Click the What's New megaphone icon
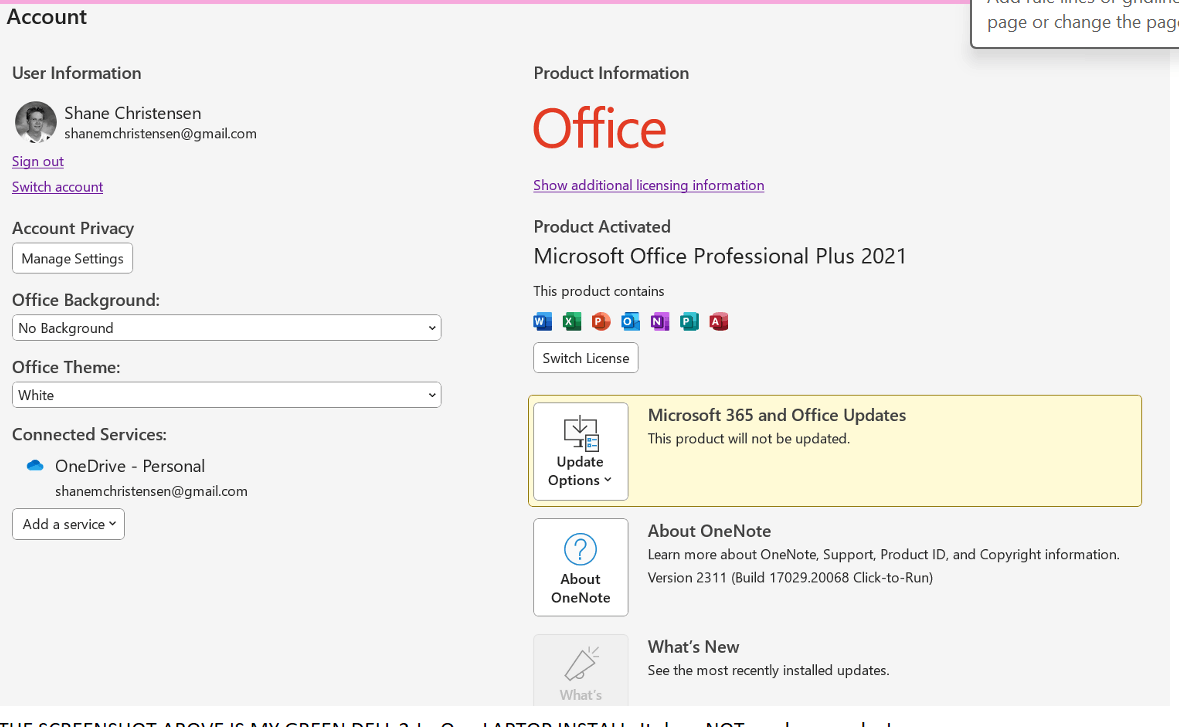The width and height of the screenshot is (1179, 727). tap(580, 661)
